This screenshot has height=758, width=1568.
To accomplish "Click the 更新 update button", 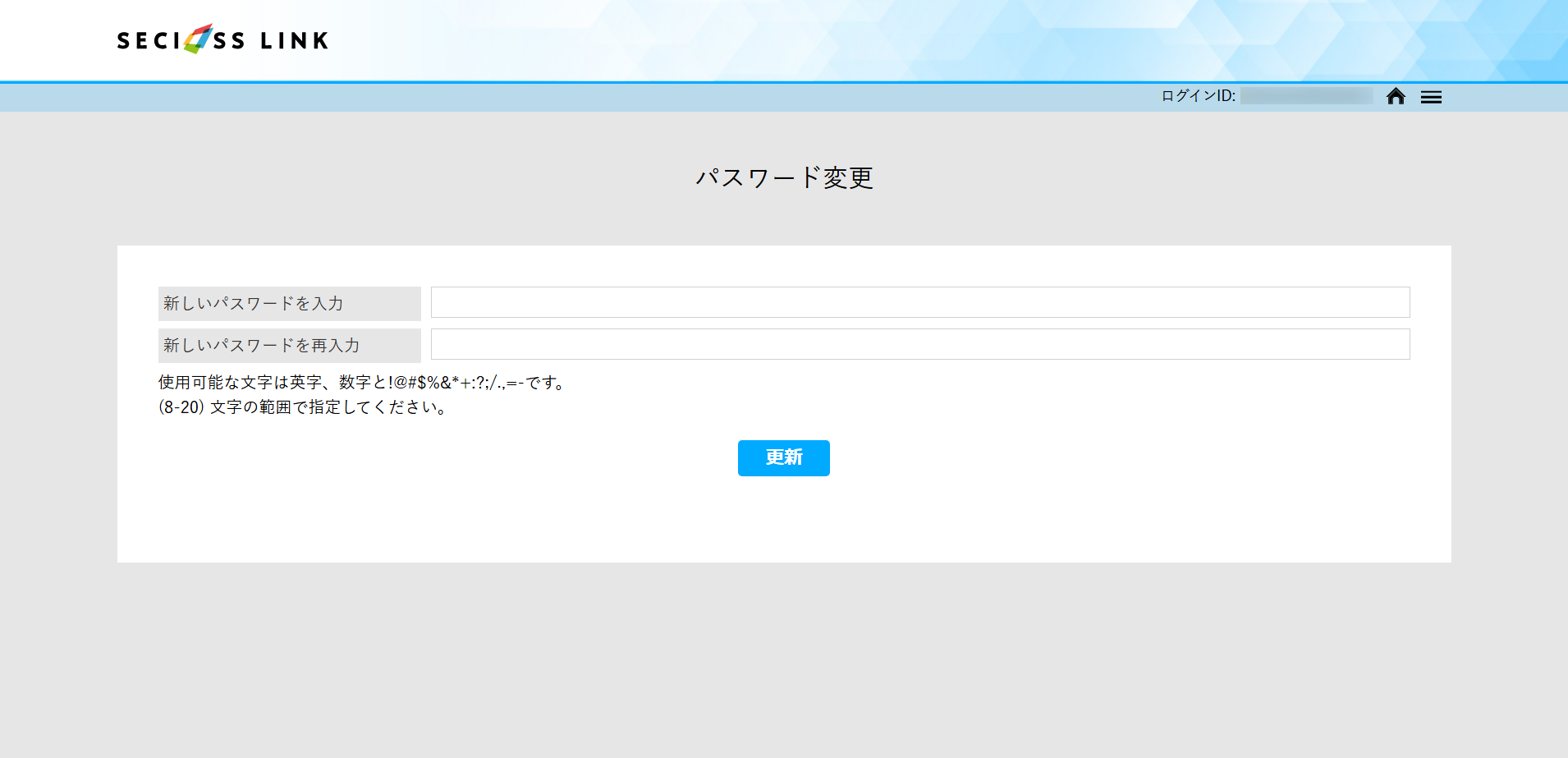I will tap(783, 458).
